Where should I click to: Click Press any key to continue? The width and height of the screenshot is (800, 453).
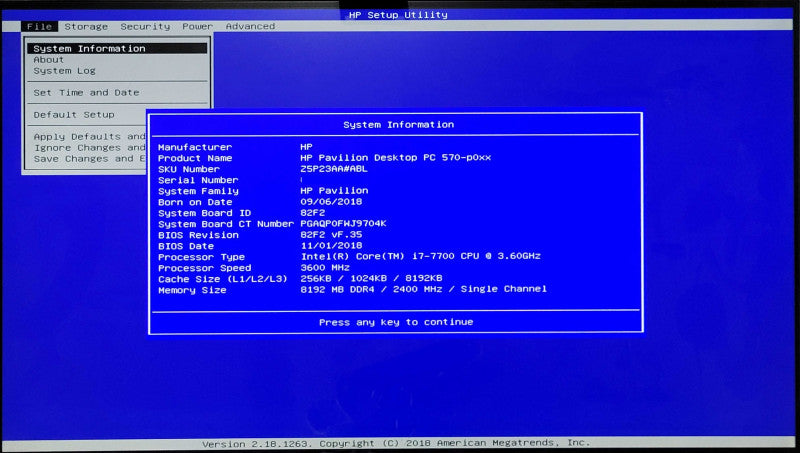(396, 322)
